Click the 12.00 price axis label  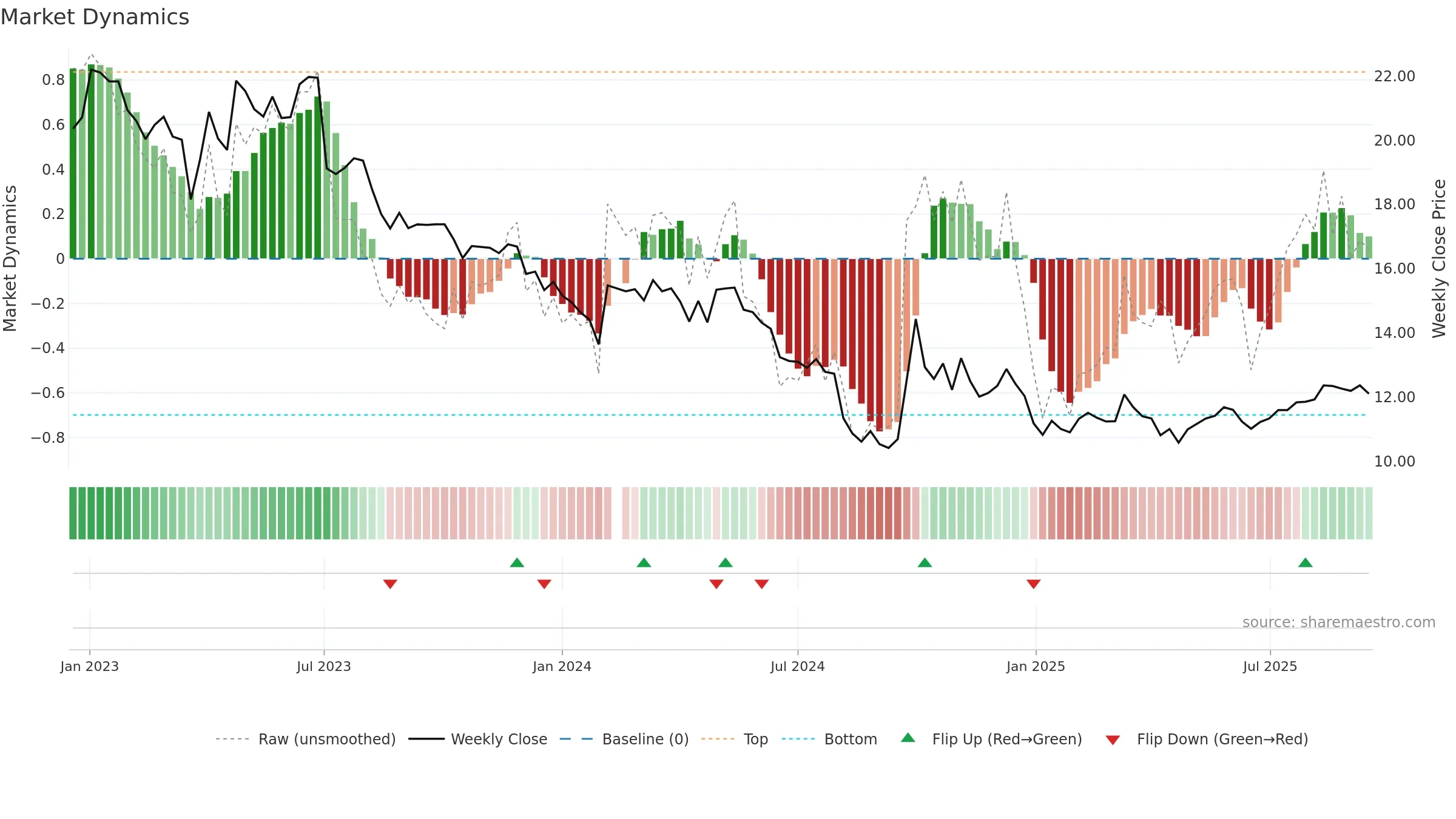click(x=1395, y=397)
